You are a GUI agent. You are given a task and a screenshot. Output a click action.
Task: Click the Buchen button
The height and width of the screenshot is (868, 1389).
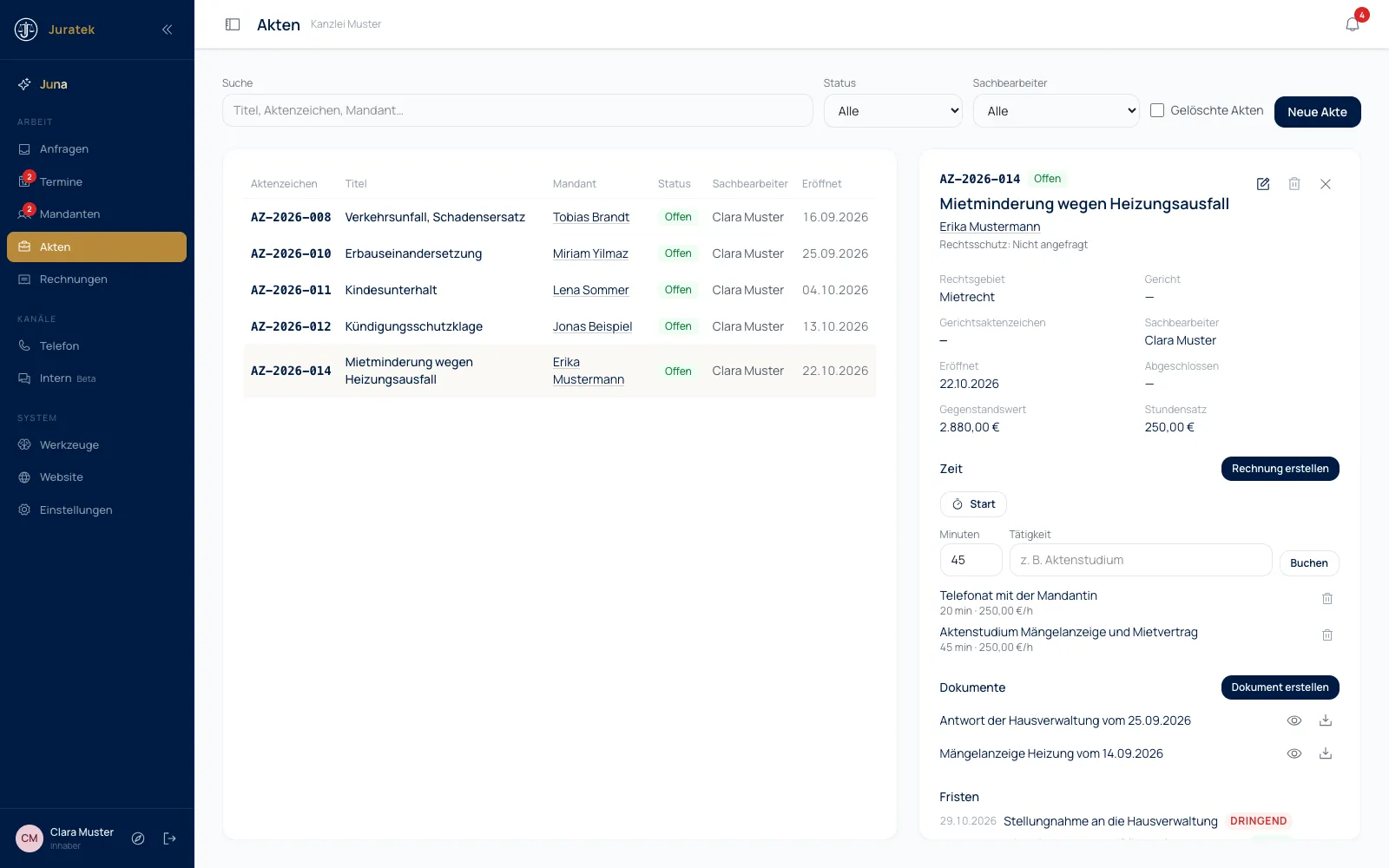(x=1309, y=563)
